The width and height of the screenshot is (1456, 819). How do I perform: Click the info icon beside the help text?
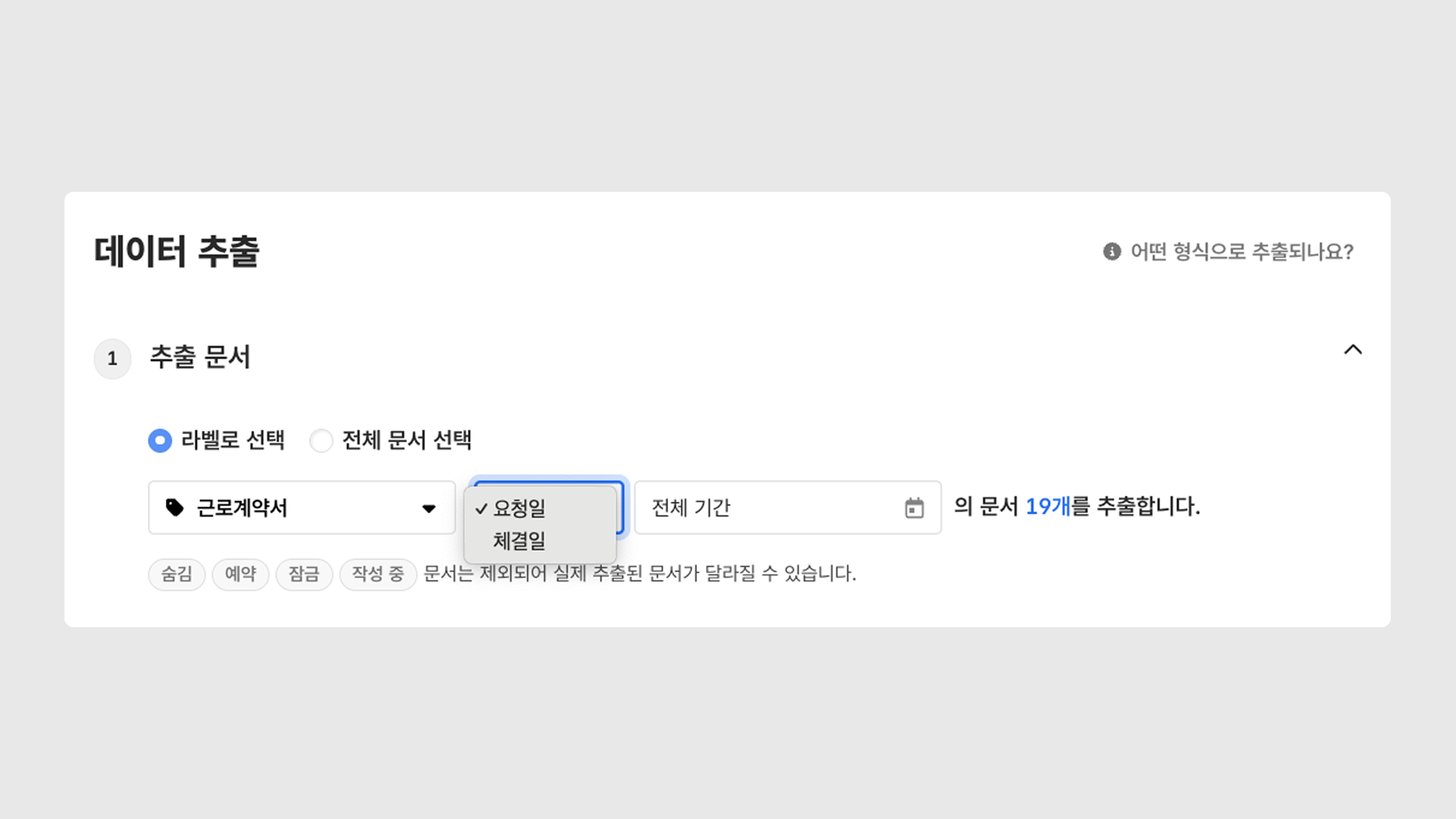click(1112, 251)
